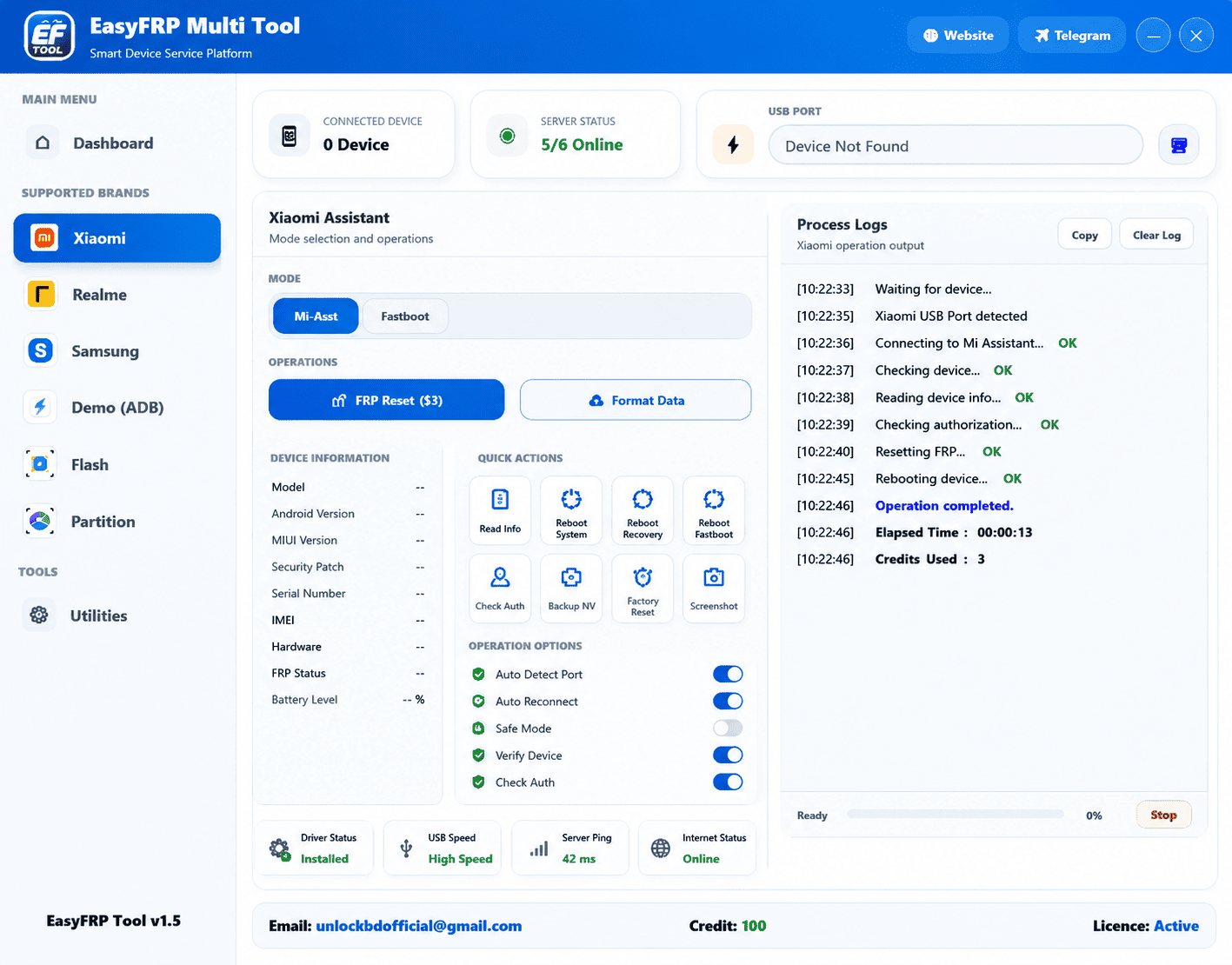1232x965 pixels.
Task: Click the 'Credits Used : 3' log entry
Action: click(930, 559)
